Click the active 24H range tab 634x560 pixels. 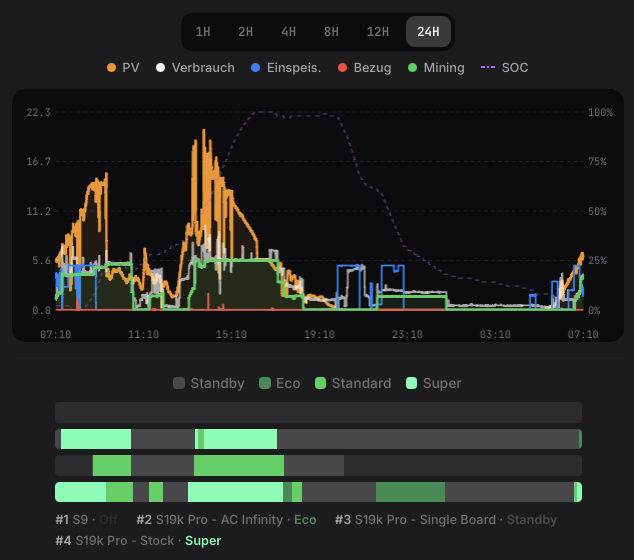pos(428,32)
